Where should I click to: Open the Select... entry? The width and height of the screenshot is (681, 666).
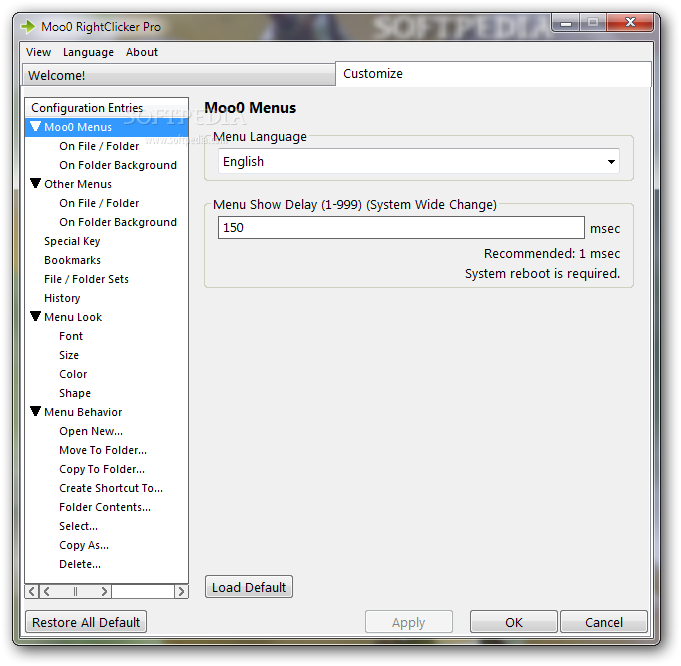coord(79,526)
